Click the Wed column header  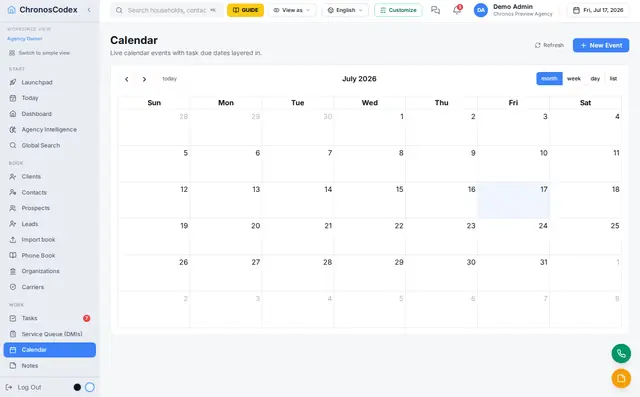pos(369,103)
